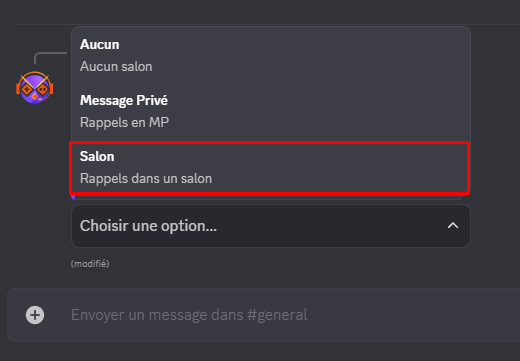Choose the red-highlighted Salon reminder entry
This screenshot has width=520, height=361.
[x=270, y=168]
